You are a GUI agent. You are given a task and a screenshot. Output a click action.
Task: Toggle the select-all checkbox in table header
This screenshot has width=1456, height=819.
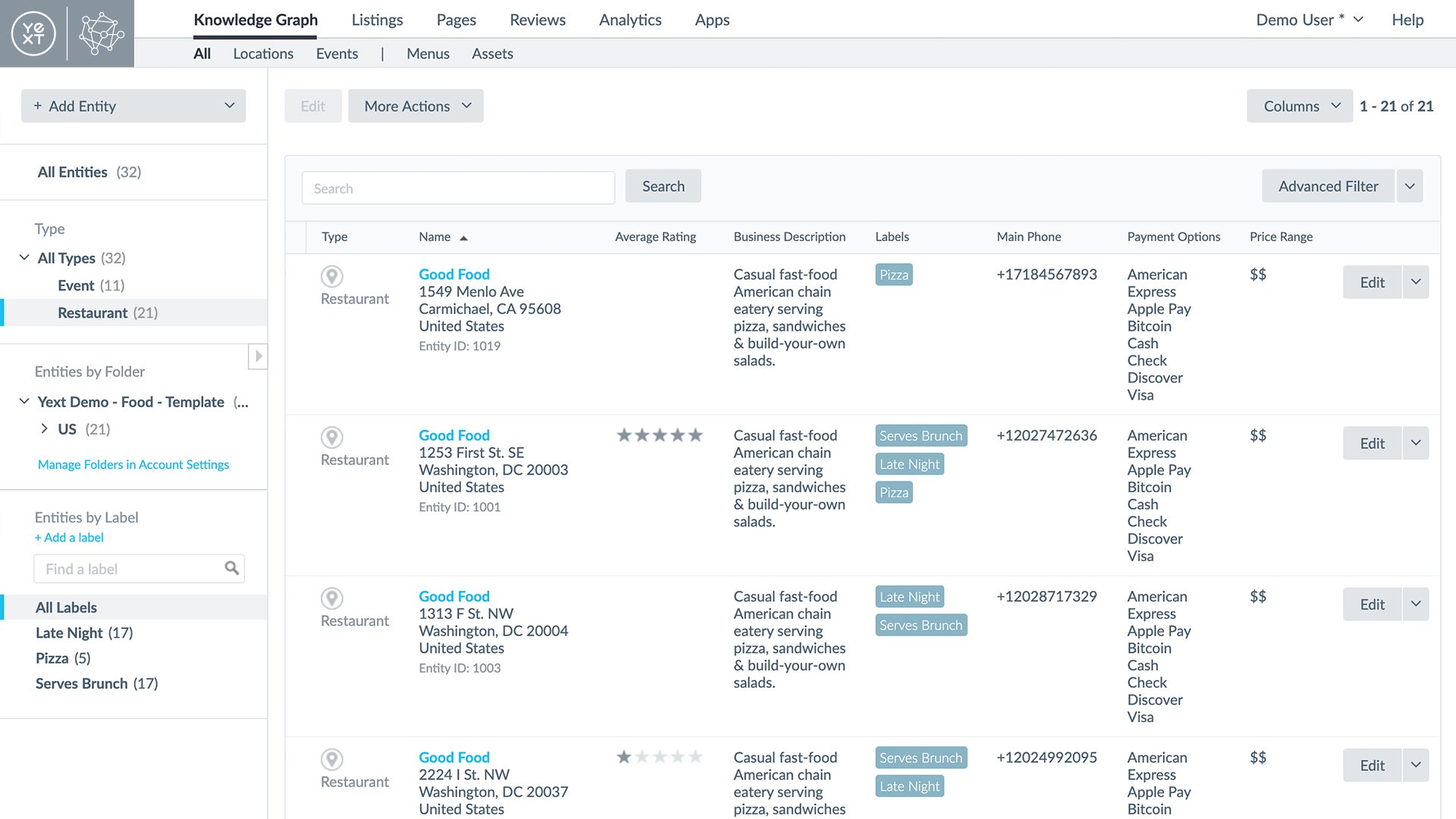coord(296,237)
